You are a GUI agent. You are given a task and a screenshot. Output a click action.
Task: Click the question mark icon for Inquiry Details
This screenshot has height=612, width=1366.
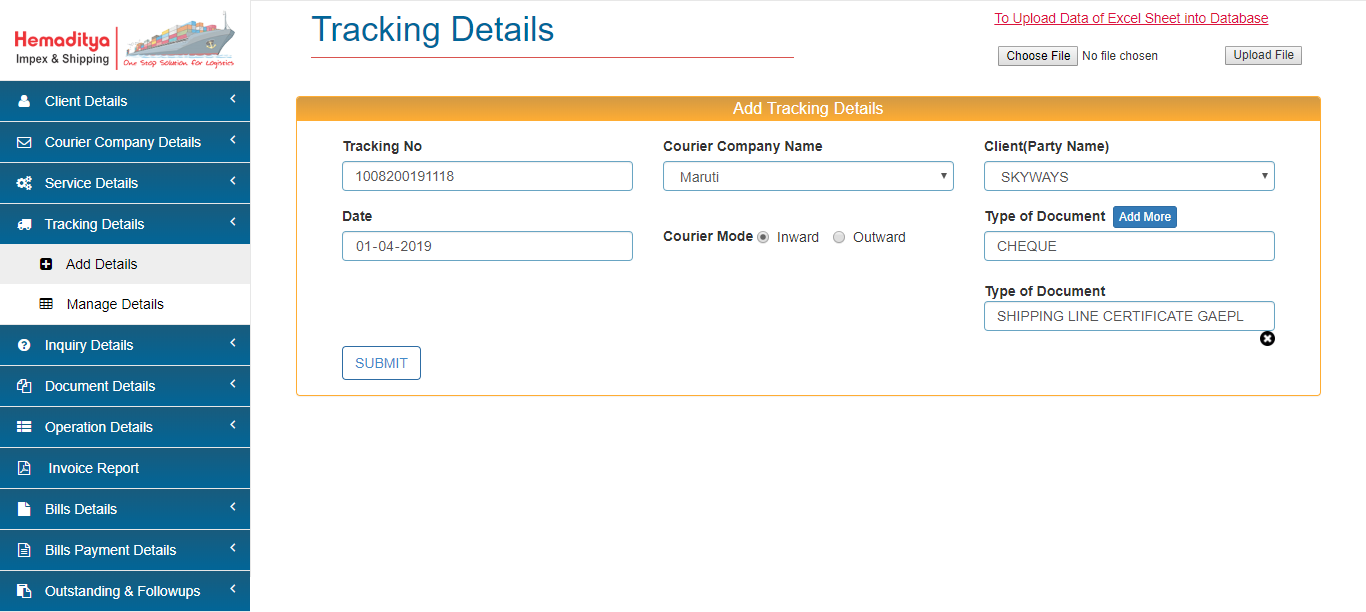click(24, 345)
